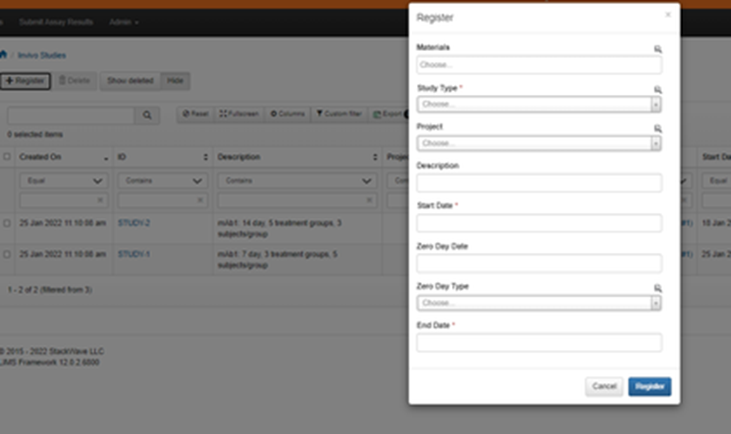Image resolution: width=731 pixels, height=434 pixels.
Task: Open the Project lookup magnifier icon
Action: tap(657, 128)
